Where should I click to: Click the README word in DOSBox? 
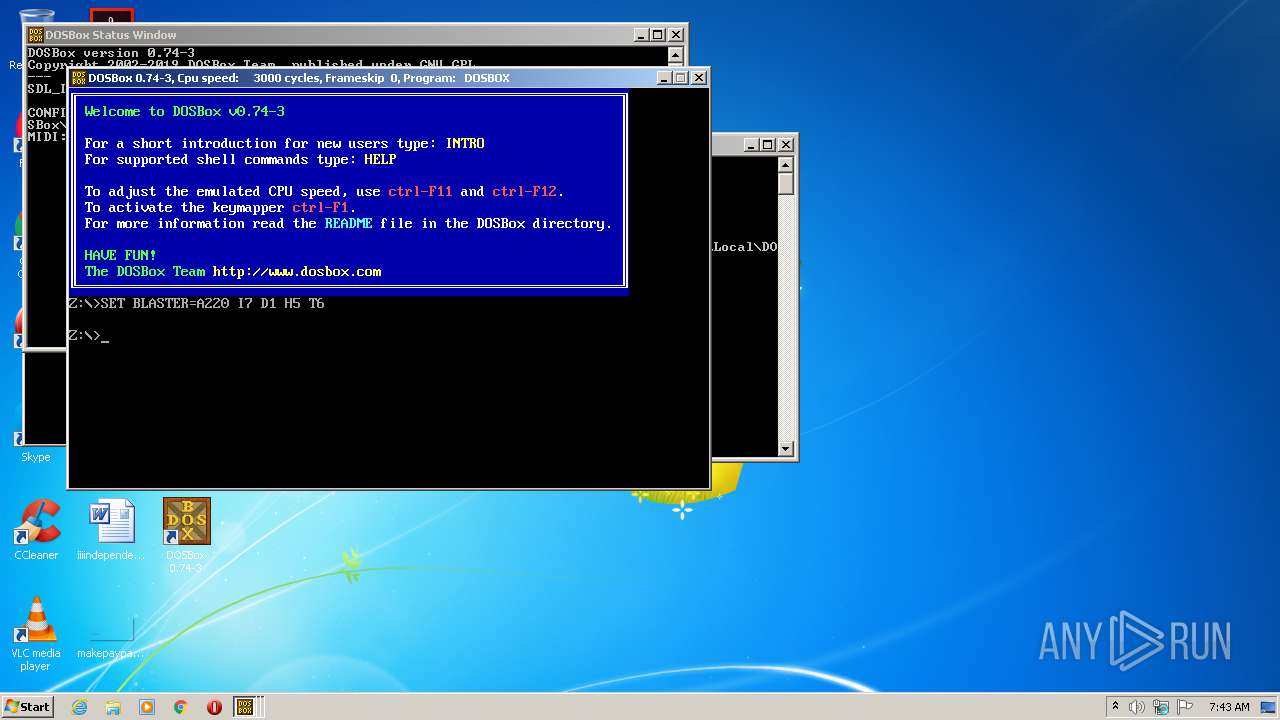point(348,224)
